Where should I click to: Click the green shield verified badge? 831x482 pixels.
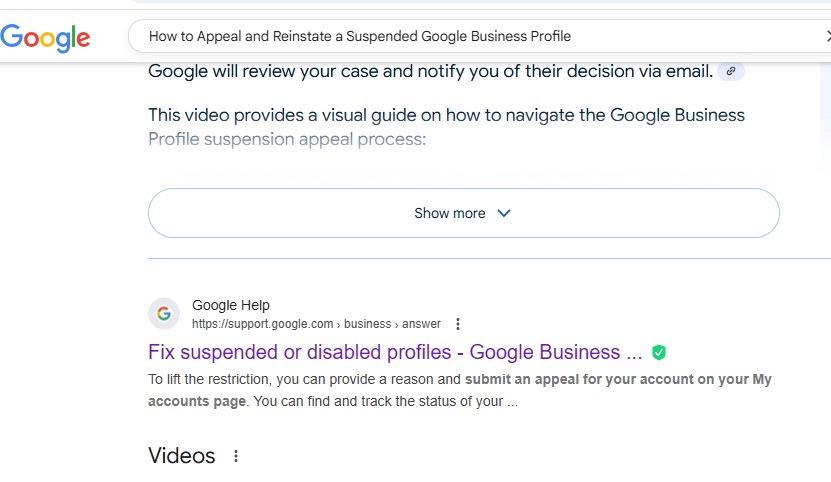(x=659, y=353)
